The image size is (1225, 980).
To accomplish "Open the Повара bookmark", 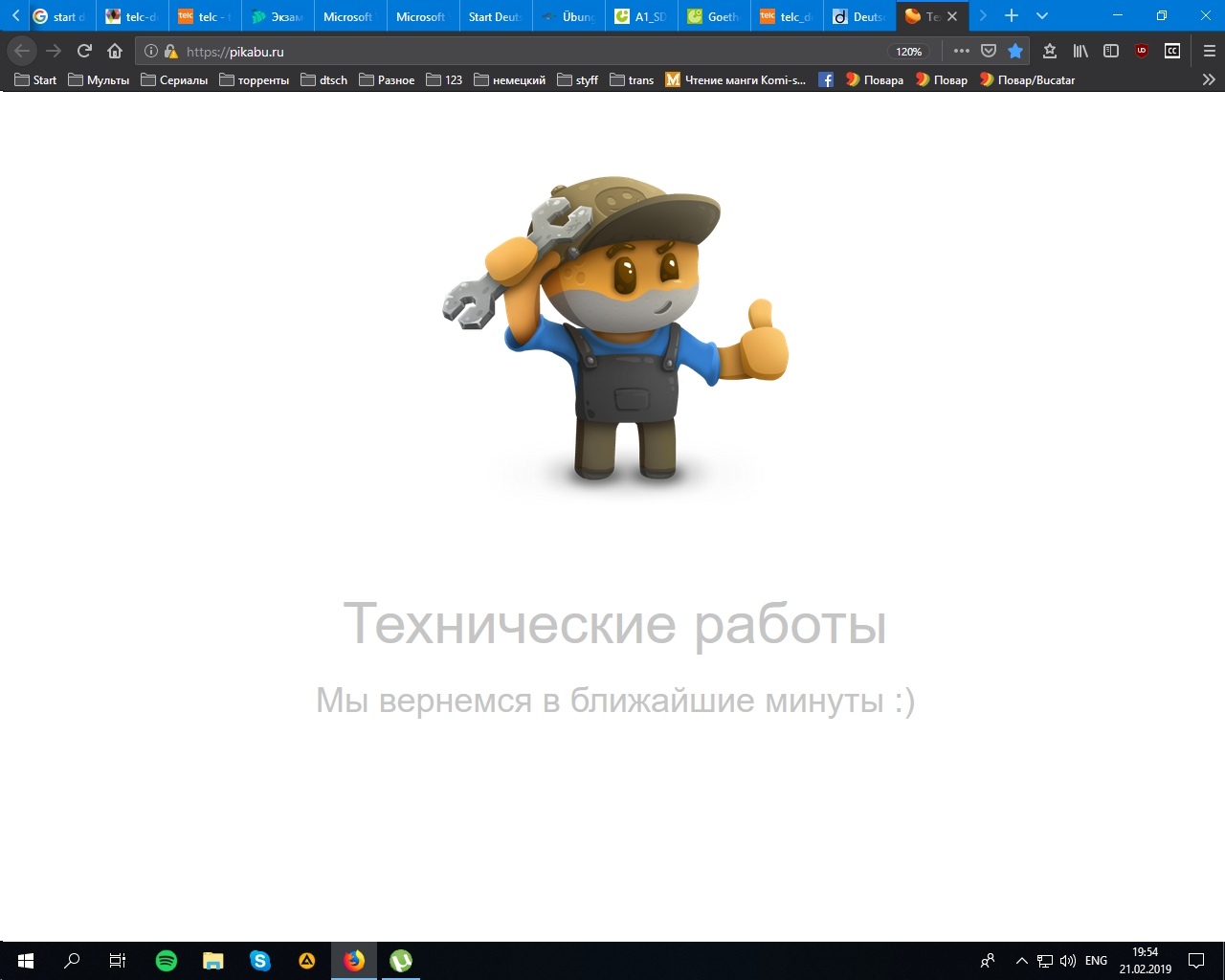I will [x=874, y=79].
